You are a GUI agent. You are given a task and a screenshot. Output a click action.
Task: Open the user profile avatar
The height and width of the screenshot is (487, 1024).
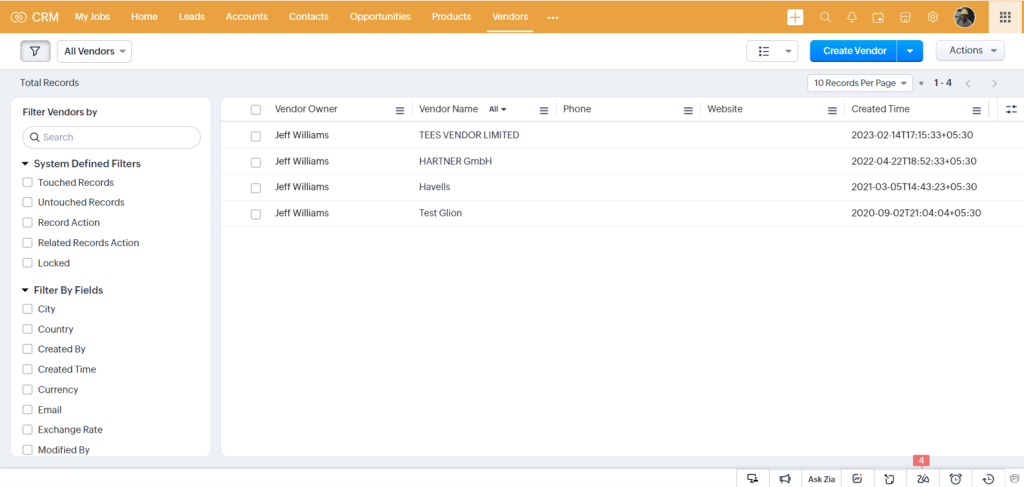[x=964, y=17]
